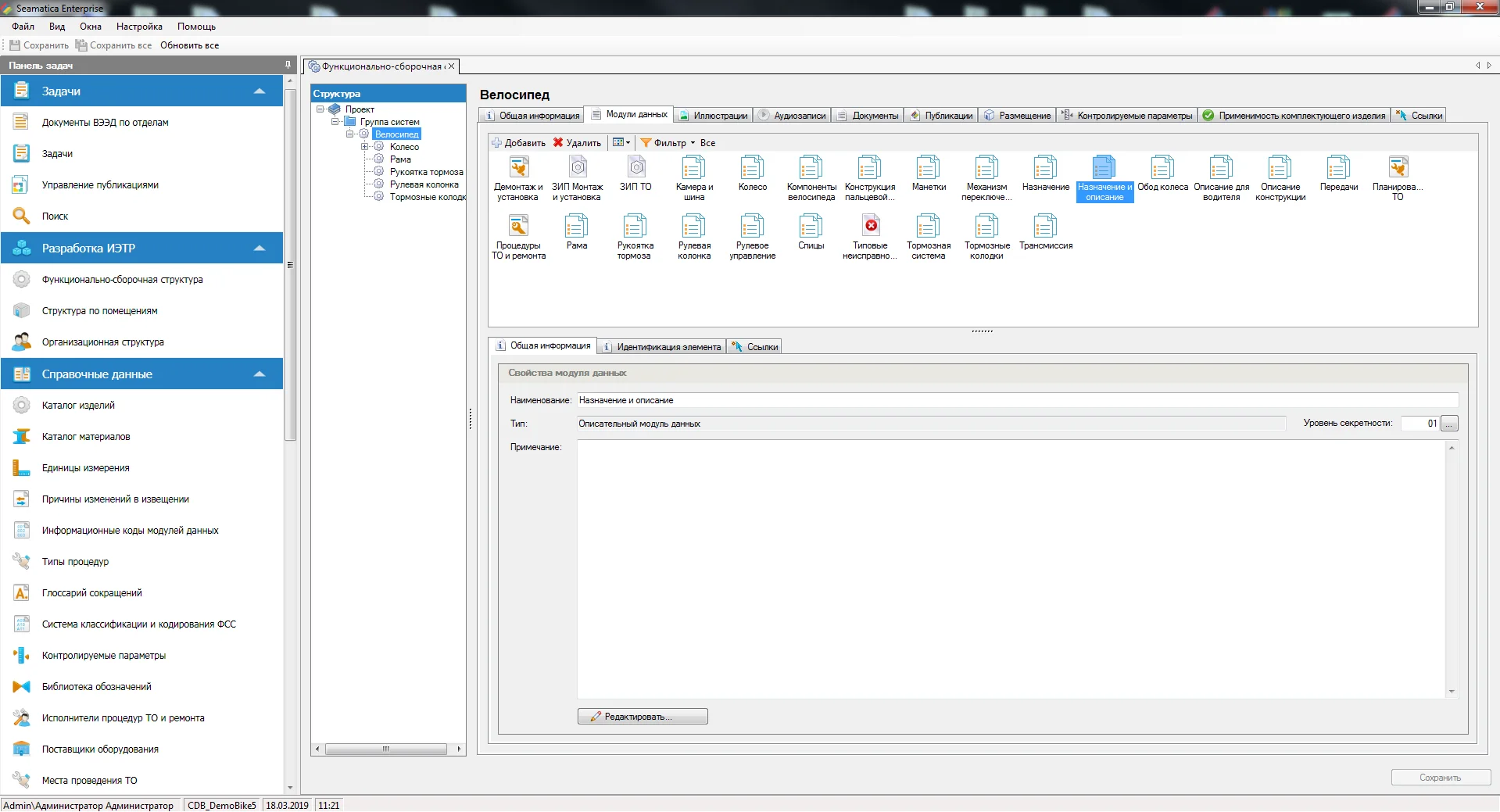Click the Примечание scrollbar down arrow

(x=1452, y=692)
